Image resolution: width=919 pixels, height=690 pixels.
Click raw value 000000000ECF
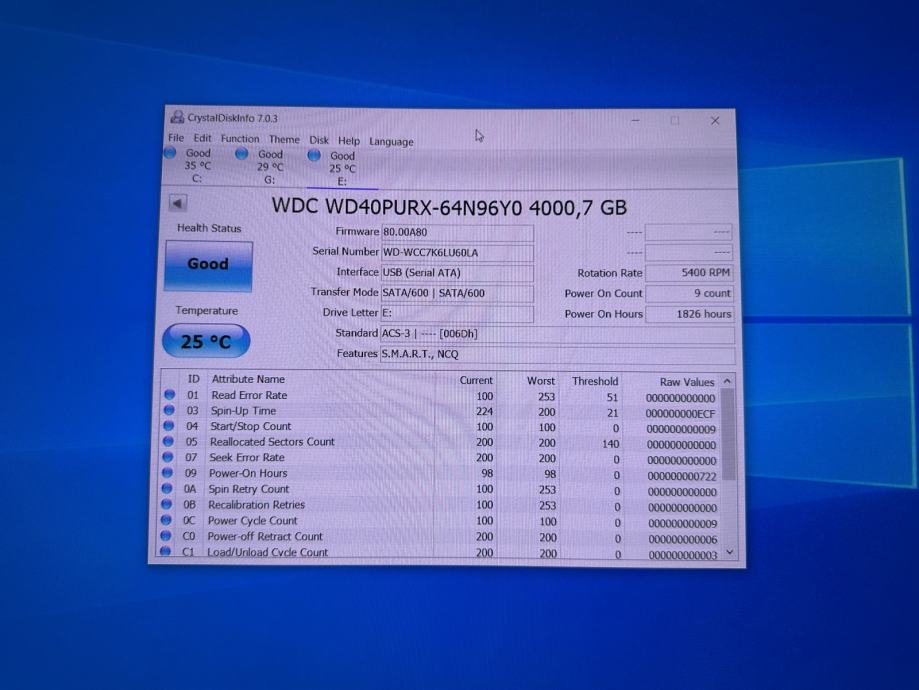pyautogui.click(x=680, y=413)
